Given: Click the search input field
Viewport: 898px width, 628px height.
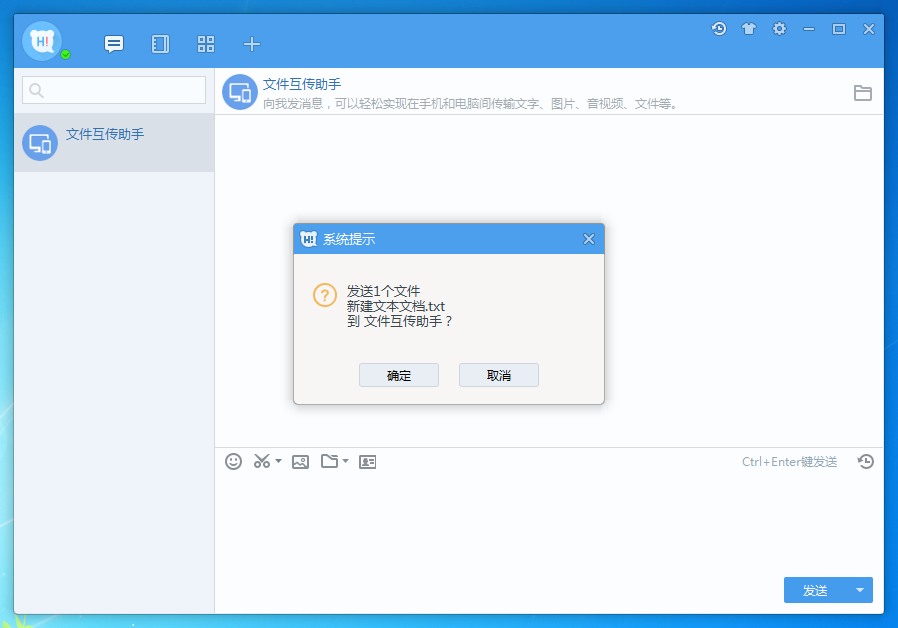Looking at the screenshot, I should 113,90.
